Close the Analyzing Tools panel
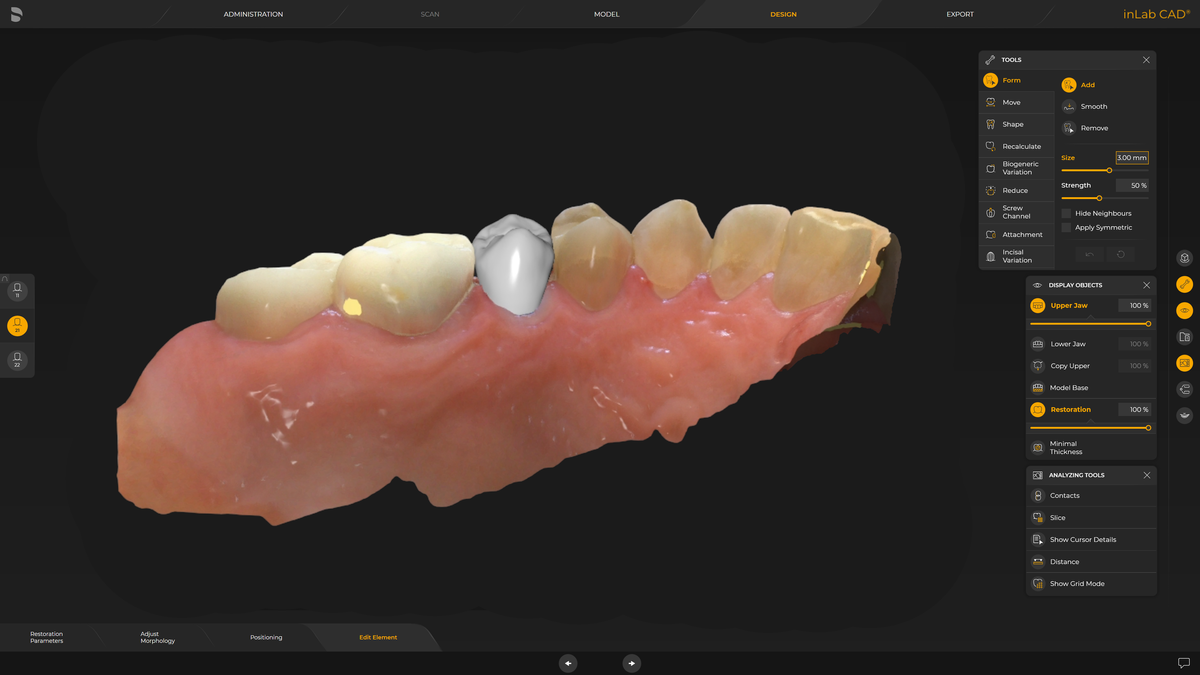Screen dimensions: 1200x675 [x=1146, y=475]
